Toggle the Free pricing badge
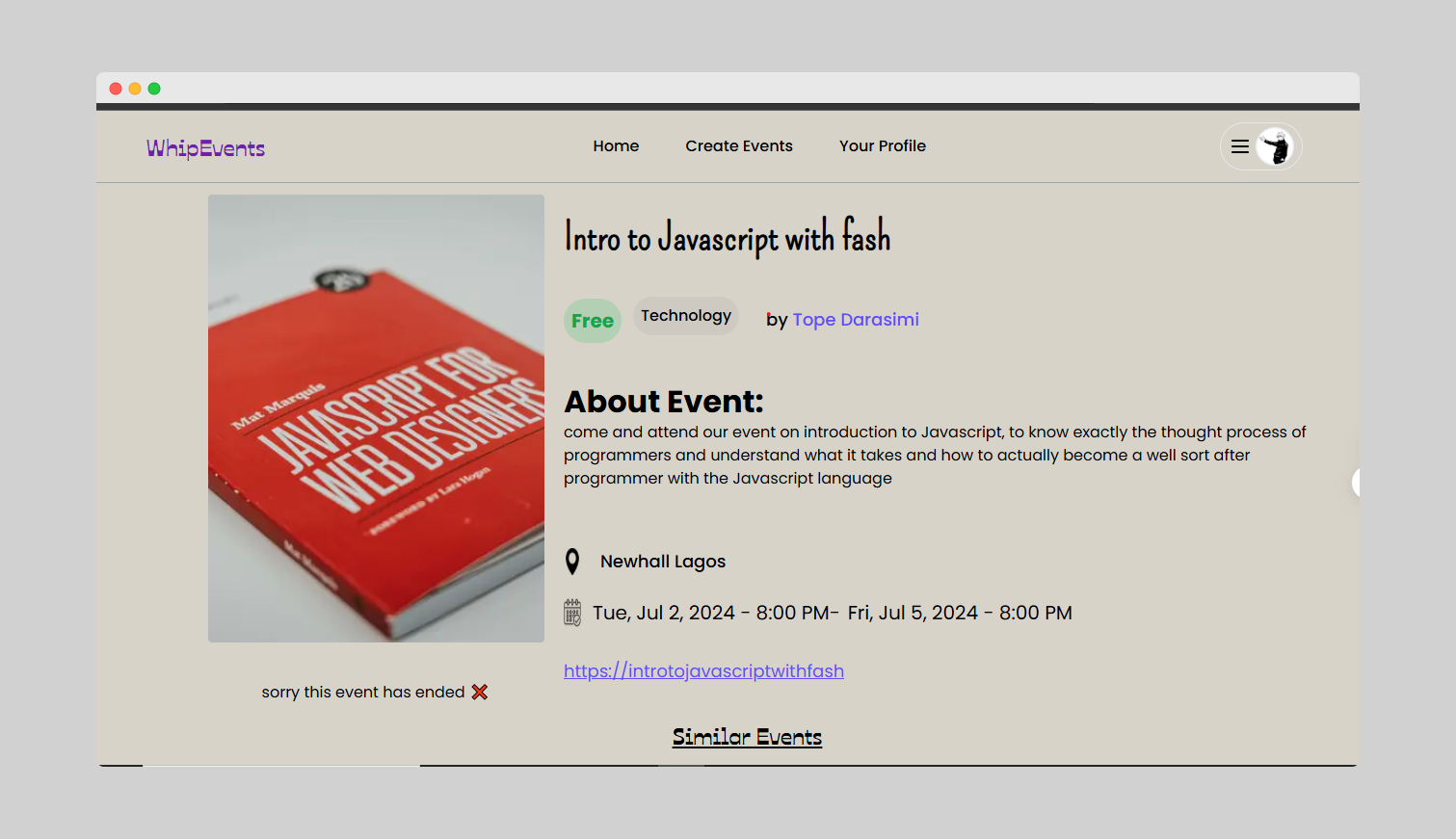The width and height of the screenshot is (1456, 839). pos(592,320)
